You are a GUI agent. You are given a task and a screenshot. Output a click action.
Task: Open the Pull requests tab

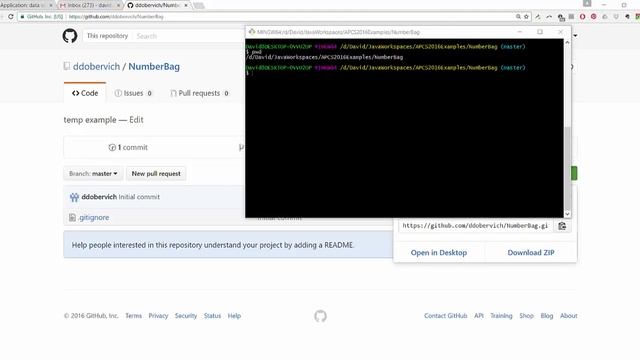[x=200, y=93]
